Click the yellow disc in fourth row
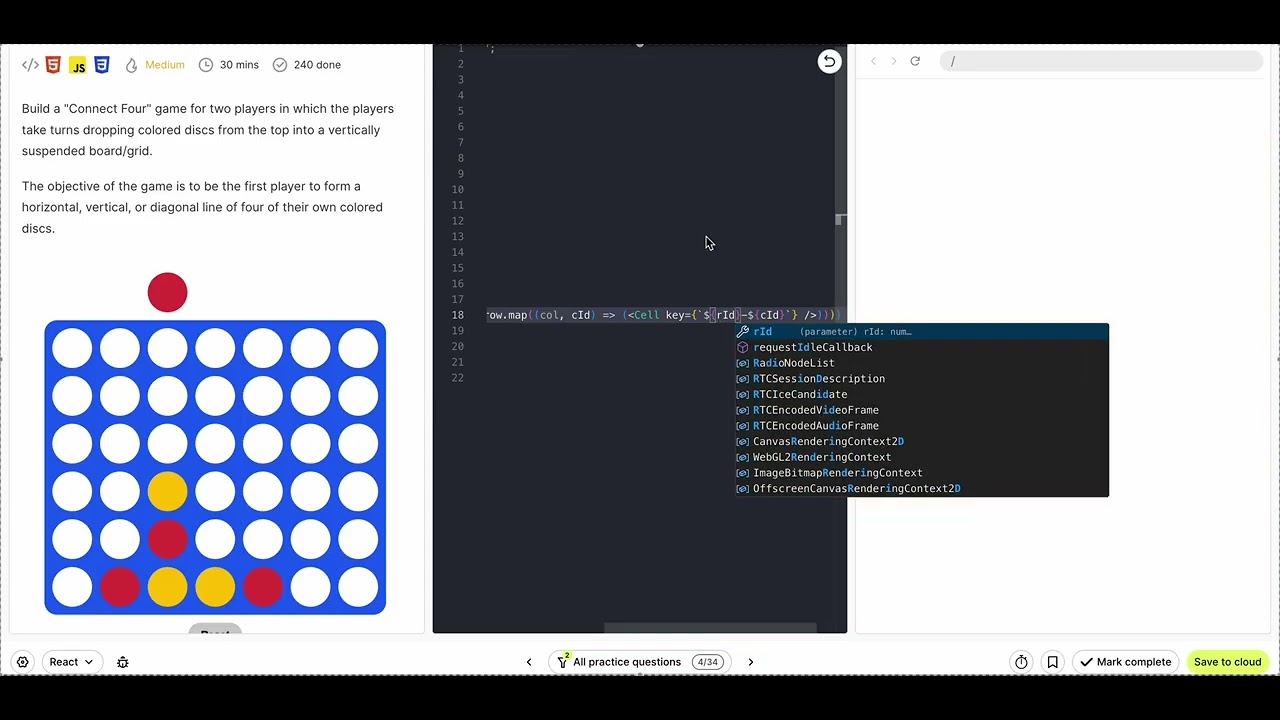The height and width of the screenshot is (720, 1280). 167,491
